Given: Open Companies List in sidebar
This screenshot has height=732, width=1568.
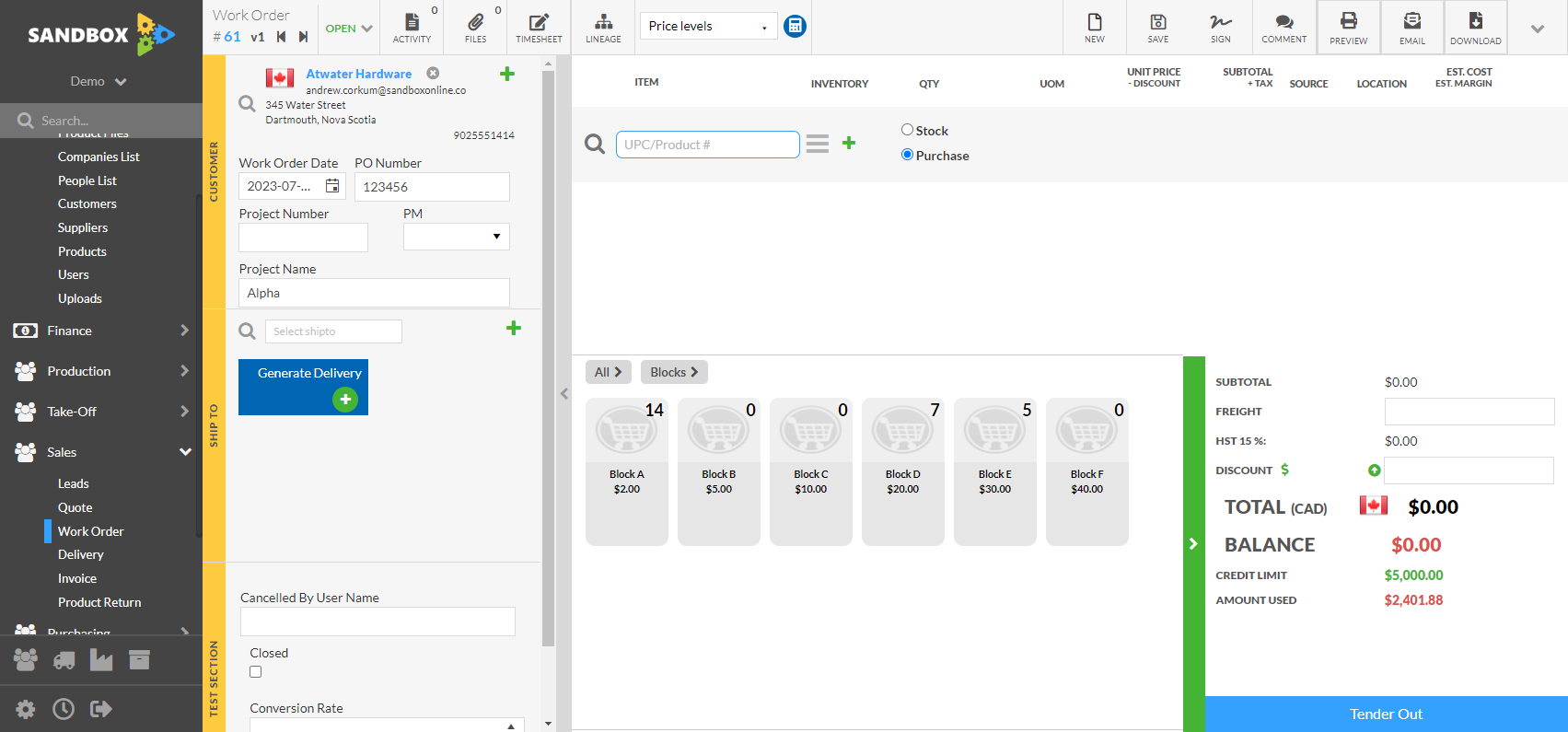Looking at the screenshot, I should click(x=99, y=157).
